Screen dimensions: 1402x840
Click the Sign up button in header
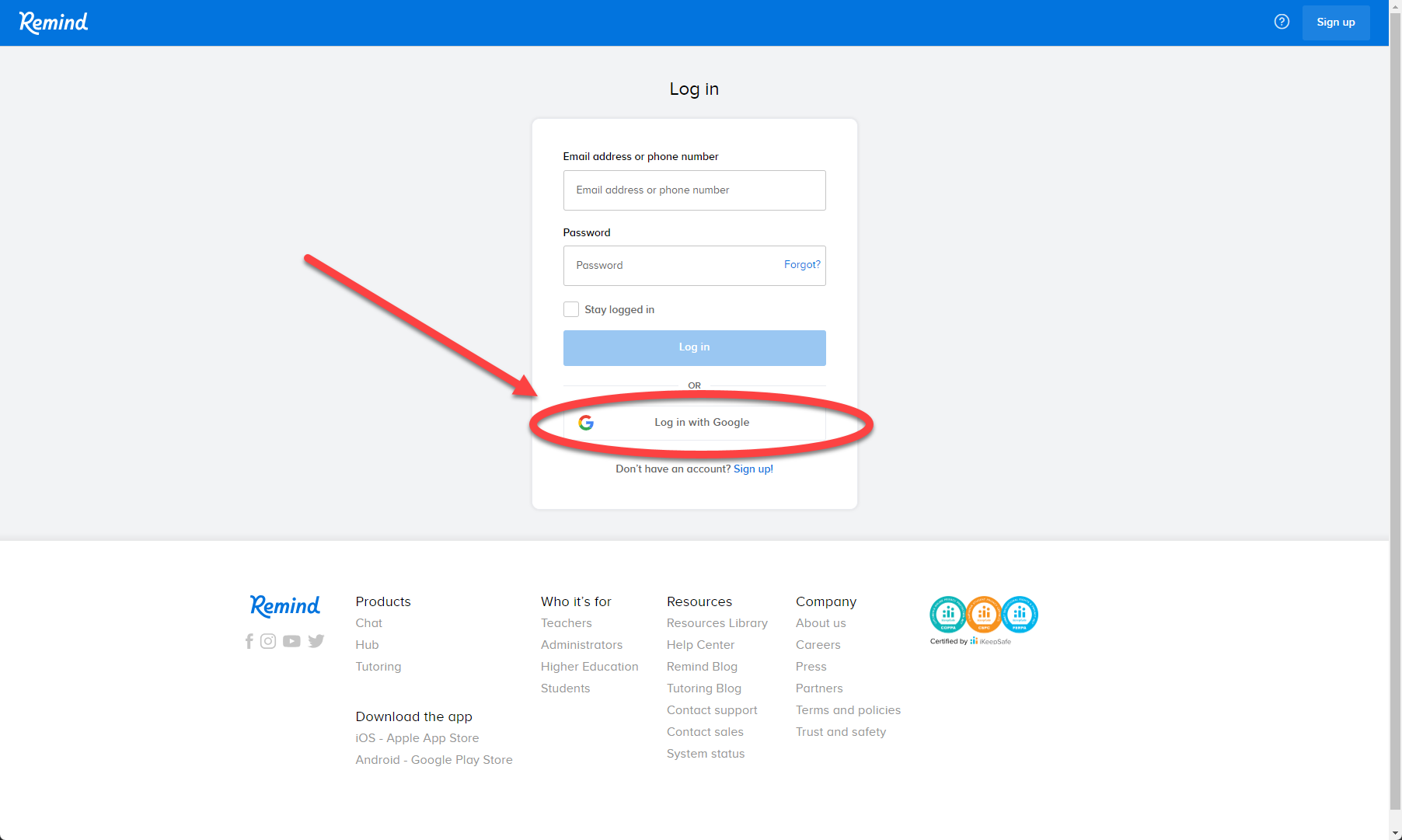click(1336, 23)
